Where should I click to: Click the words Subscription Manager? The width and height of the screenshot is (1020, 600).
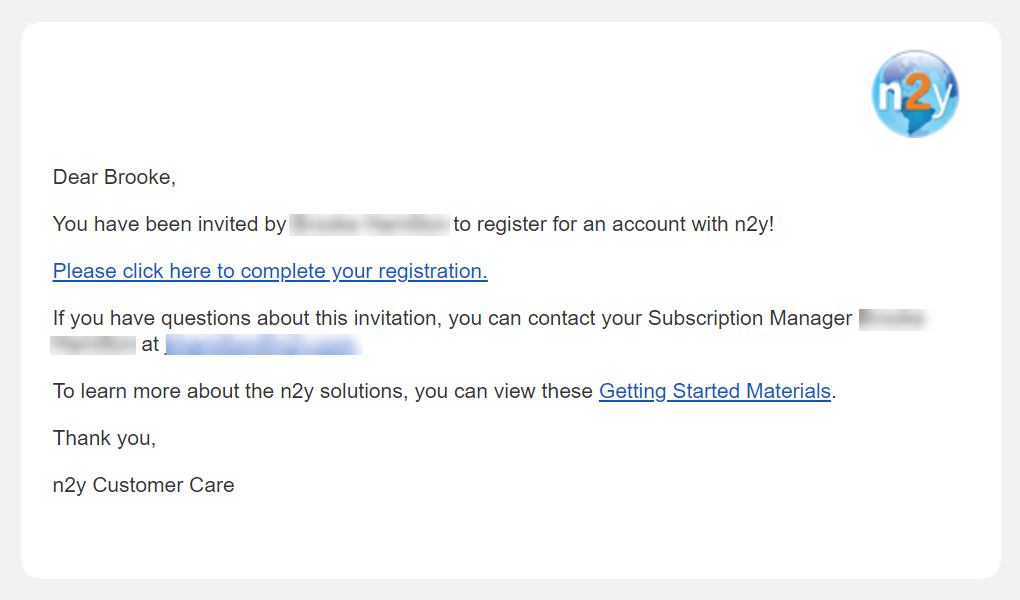pos(750,318)
